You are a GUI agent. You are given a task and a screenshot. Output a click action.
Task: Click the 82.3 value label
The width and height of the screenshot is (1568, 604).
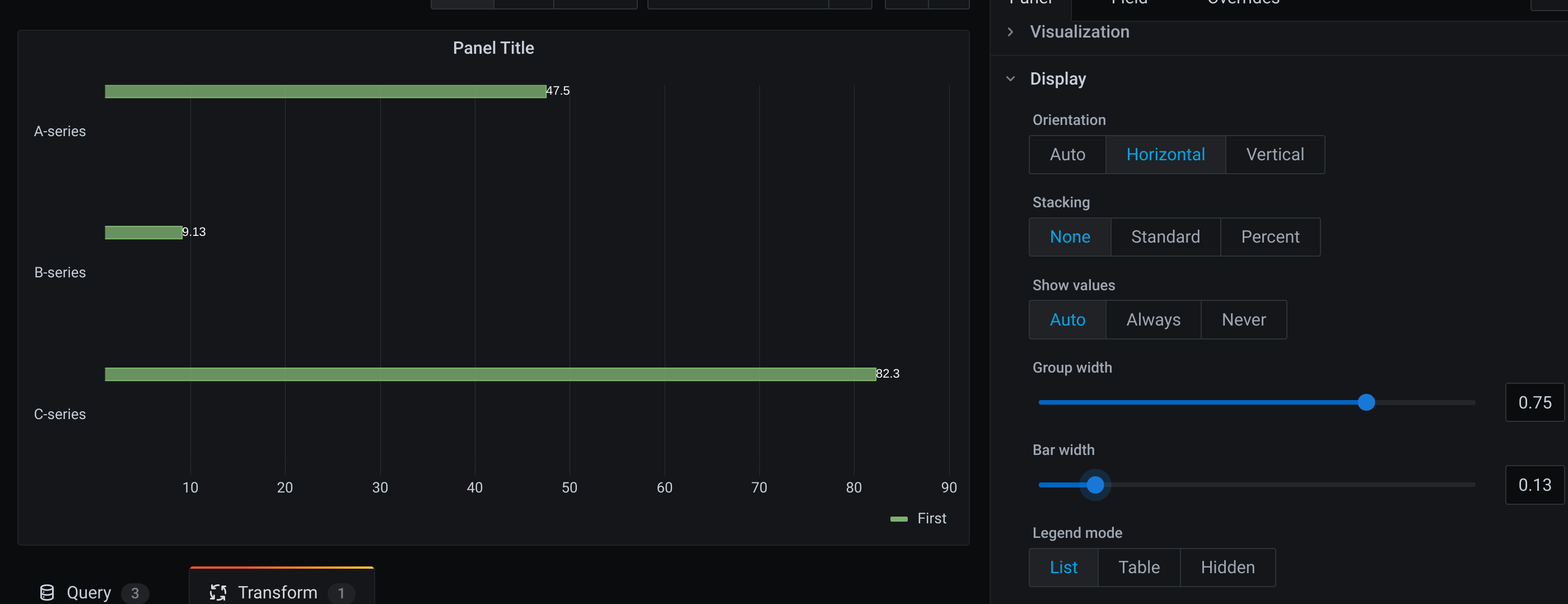pos(888,374)
